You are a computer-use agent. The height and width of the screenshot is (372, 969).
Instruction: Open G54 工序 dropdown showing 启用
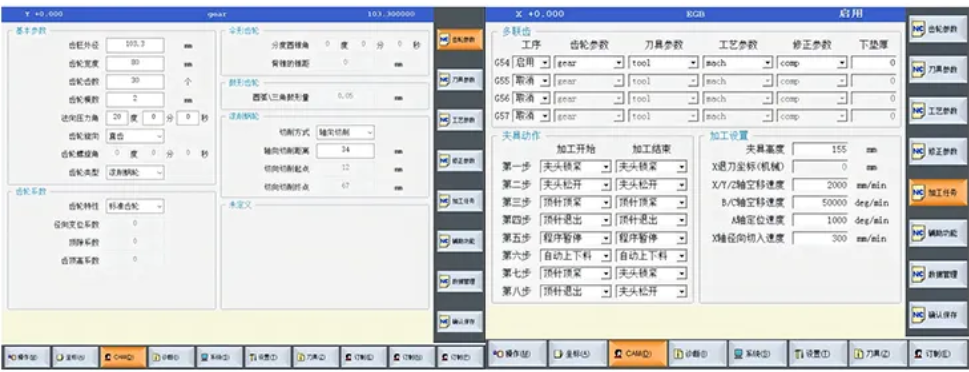pyautogui.click(x=531, y=63)
